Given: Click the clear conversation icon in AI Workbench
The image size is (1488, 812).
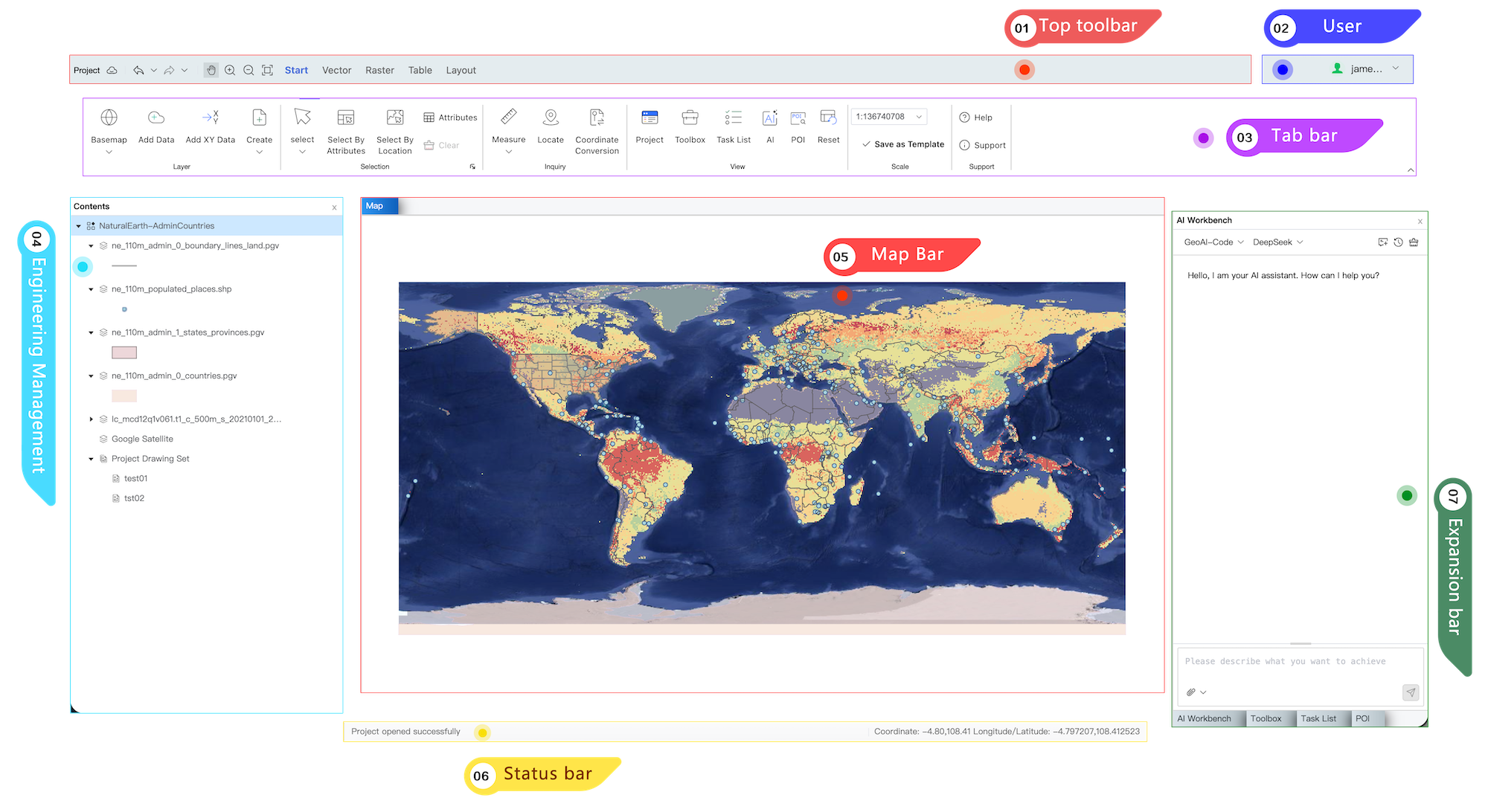Looking at the screenshot, I should [1414, 242].
